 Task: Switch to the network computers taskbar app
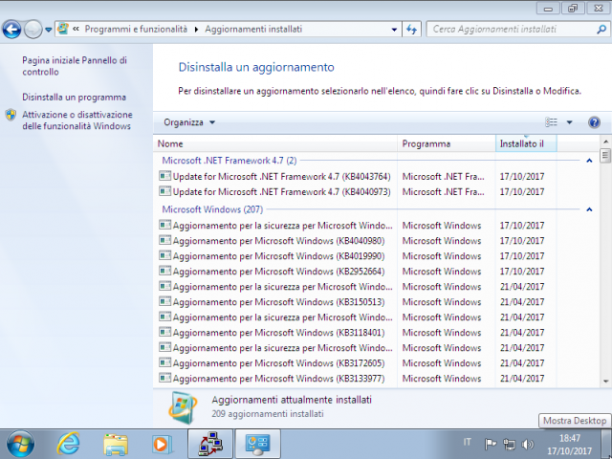pos(210,444)
